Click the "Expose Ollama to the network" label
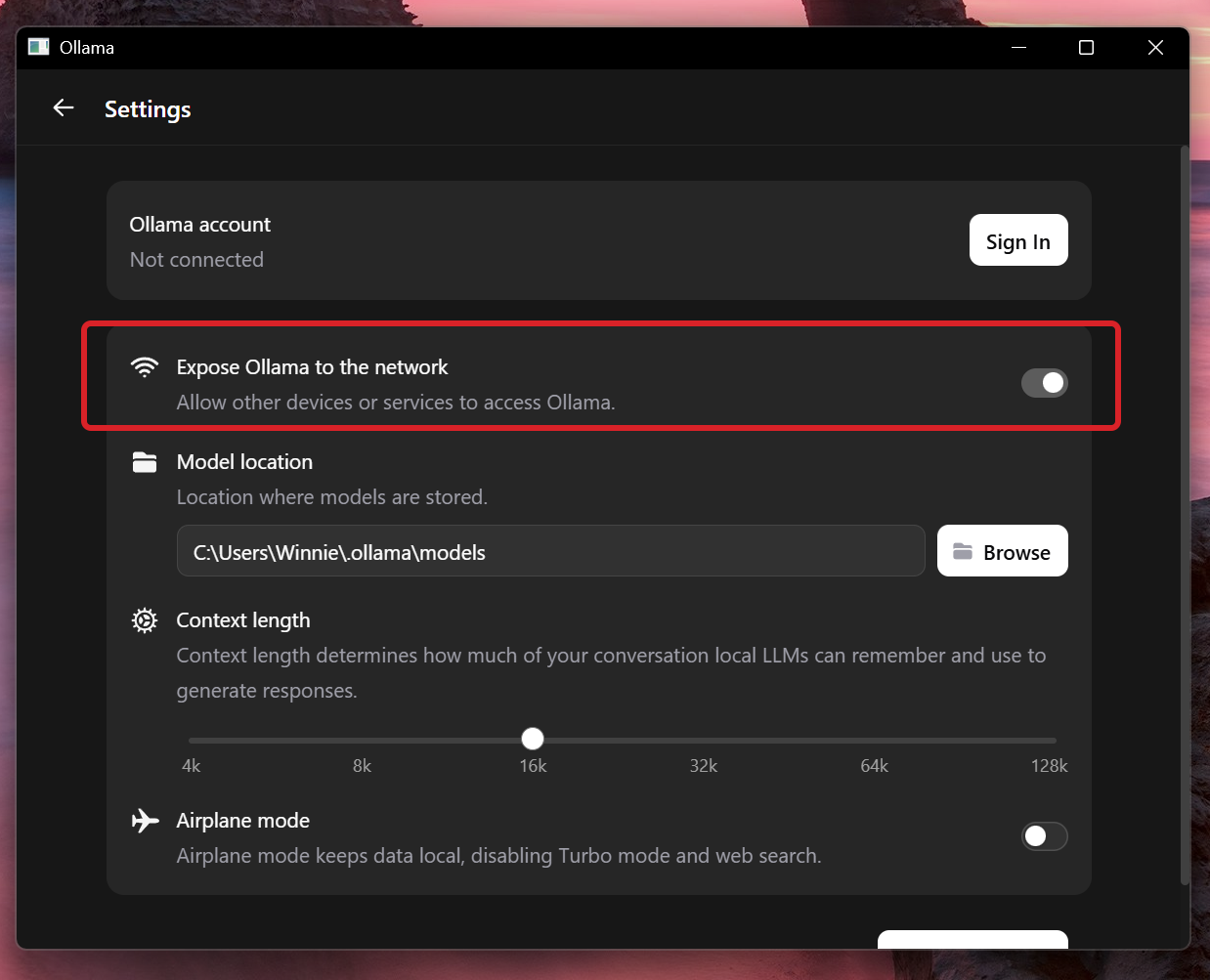This screenshot has width=1210, height=980. tap(312, 367)
